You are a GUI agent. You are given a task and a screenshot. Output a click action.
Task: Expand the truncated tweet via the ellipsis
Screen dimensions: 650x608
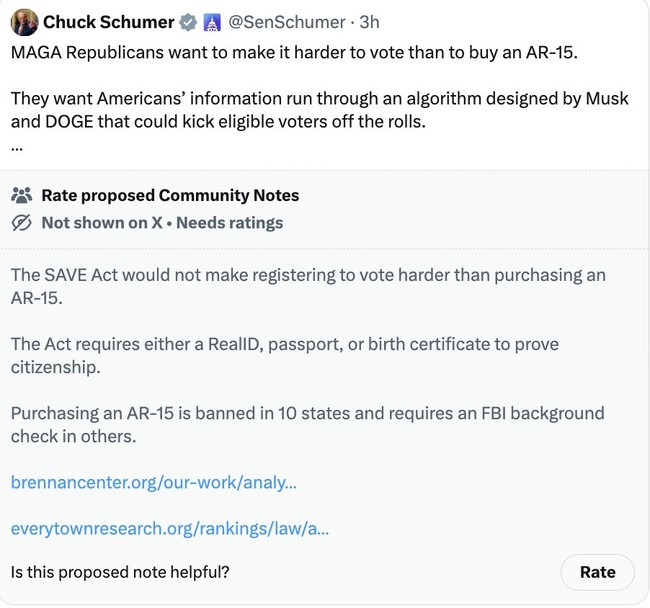[17, 146]
